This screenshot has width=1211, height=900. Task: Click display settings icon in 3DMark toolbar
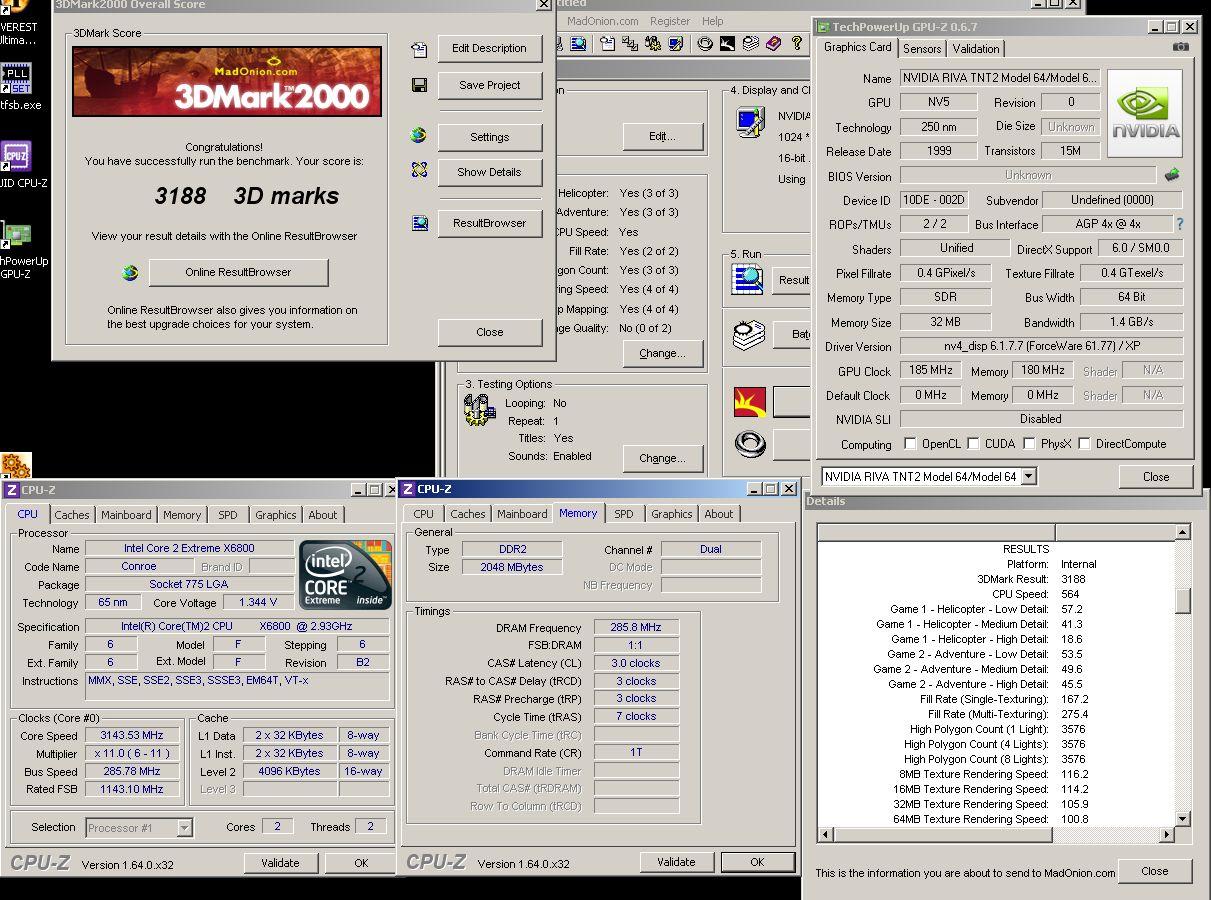tap(676, 44)
